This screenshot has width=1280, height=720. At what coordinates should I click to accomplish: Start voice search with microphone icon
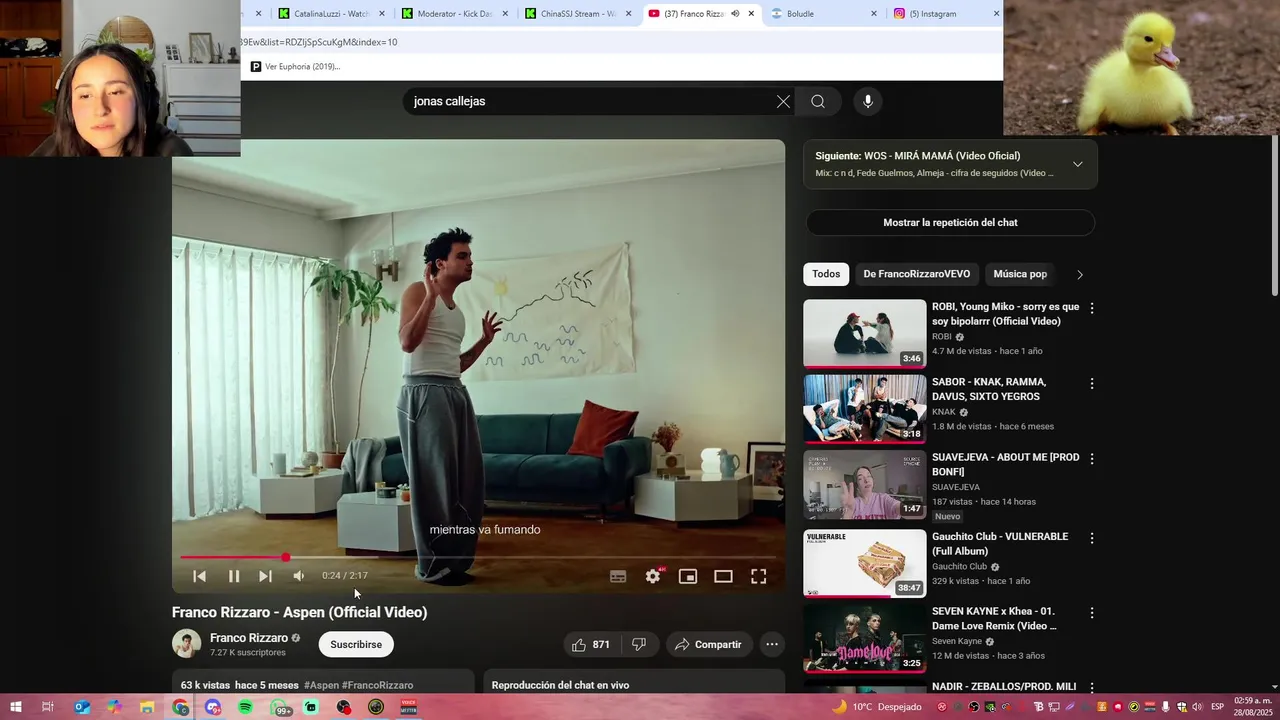coord(868,101)
